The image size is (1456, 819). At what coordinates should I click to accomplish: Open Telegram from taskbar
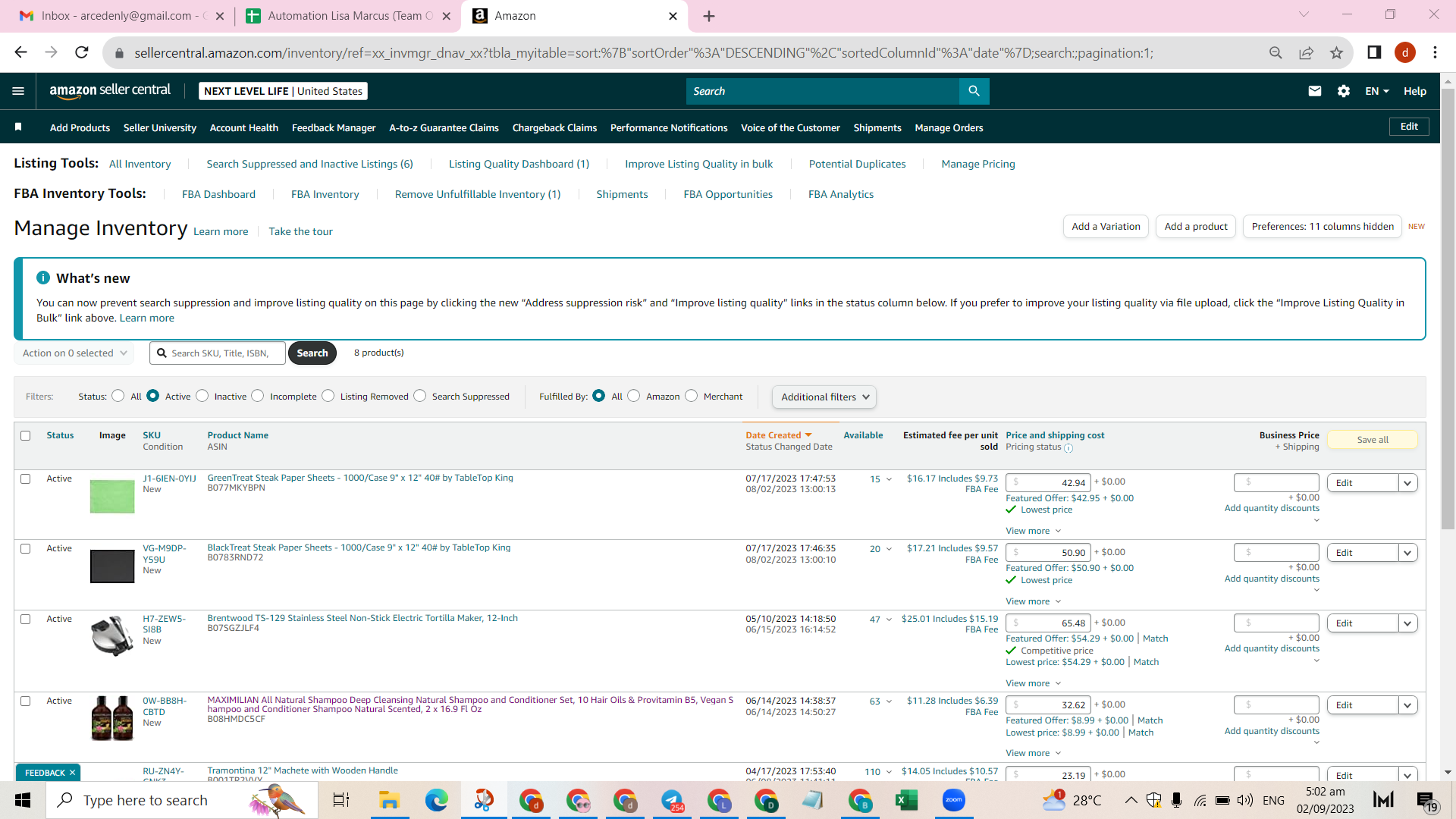coord(672,800)
